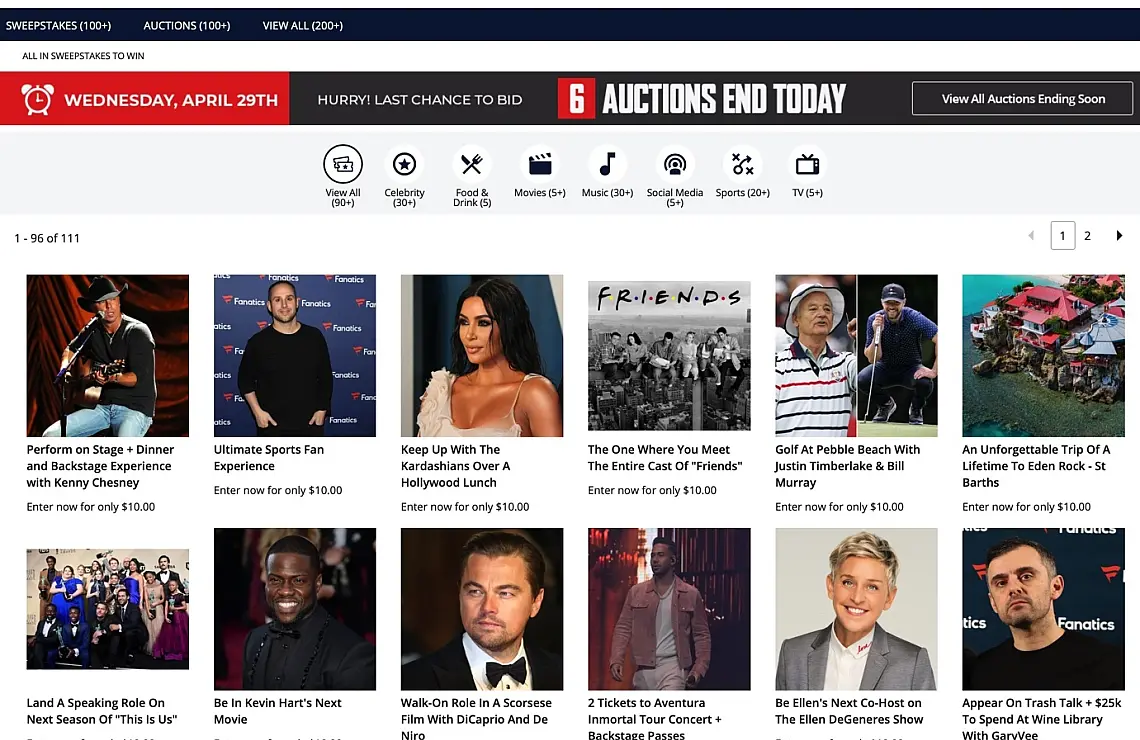
Task: Select current page 1 box
Action: [1063, 236]
